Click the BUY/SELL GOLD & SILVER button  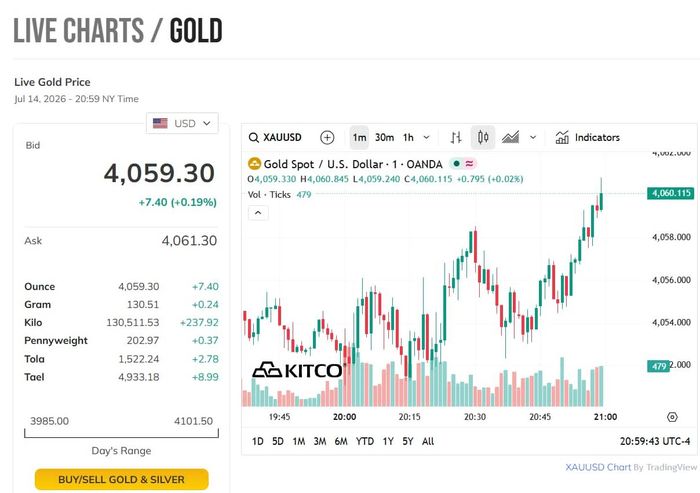pyautogui.click(x=121, y=479)
